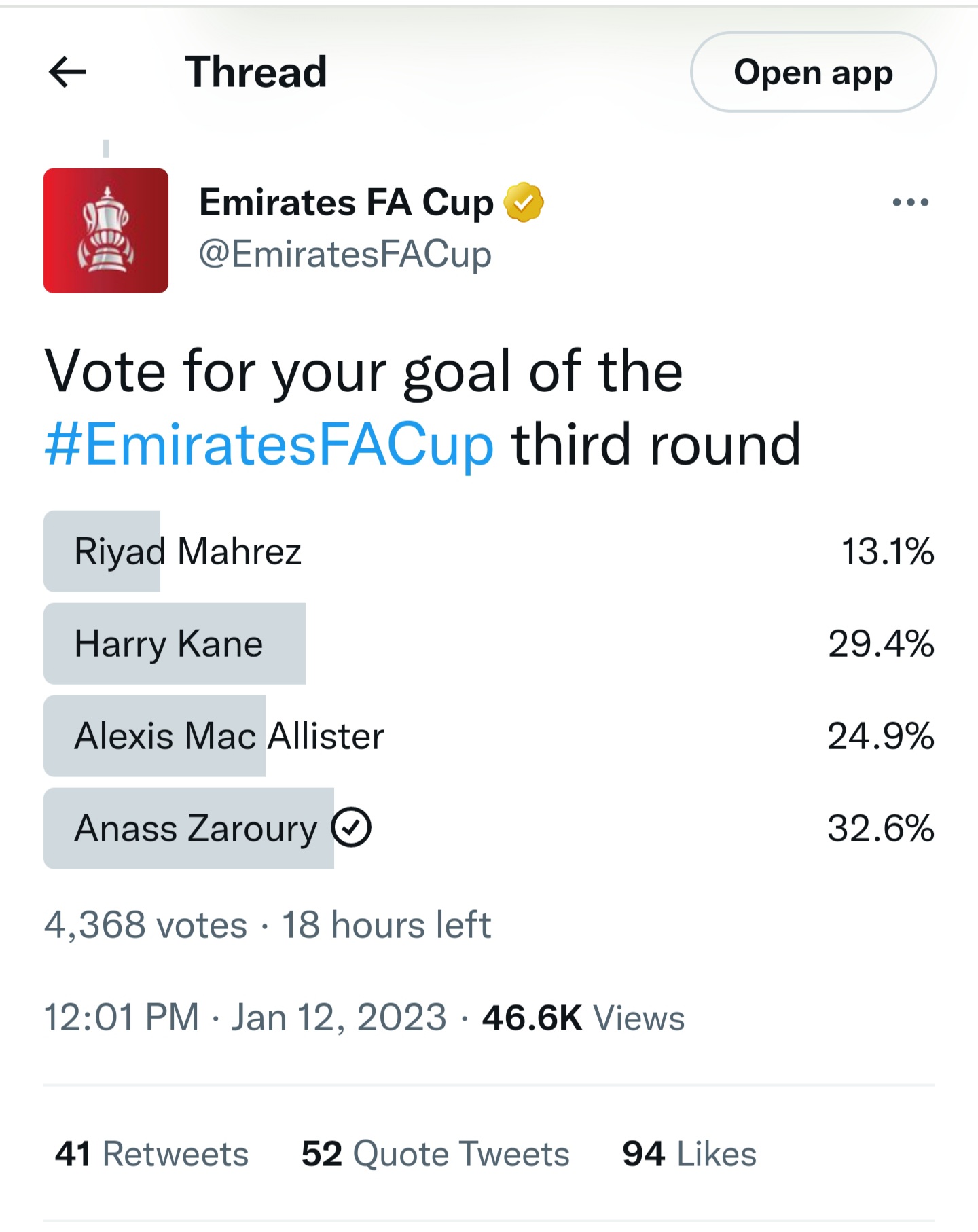Open the three-dots more options menu
Viewport: 978px width, 1232px height.
(x=910, y=202)
